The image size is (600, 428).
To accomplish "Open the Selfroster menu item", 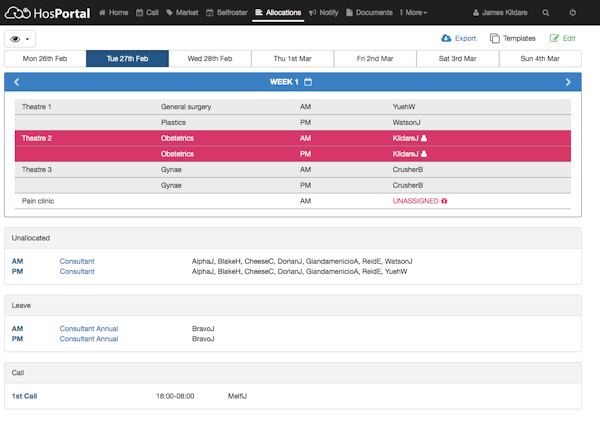I will click(x=228, y=13).
